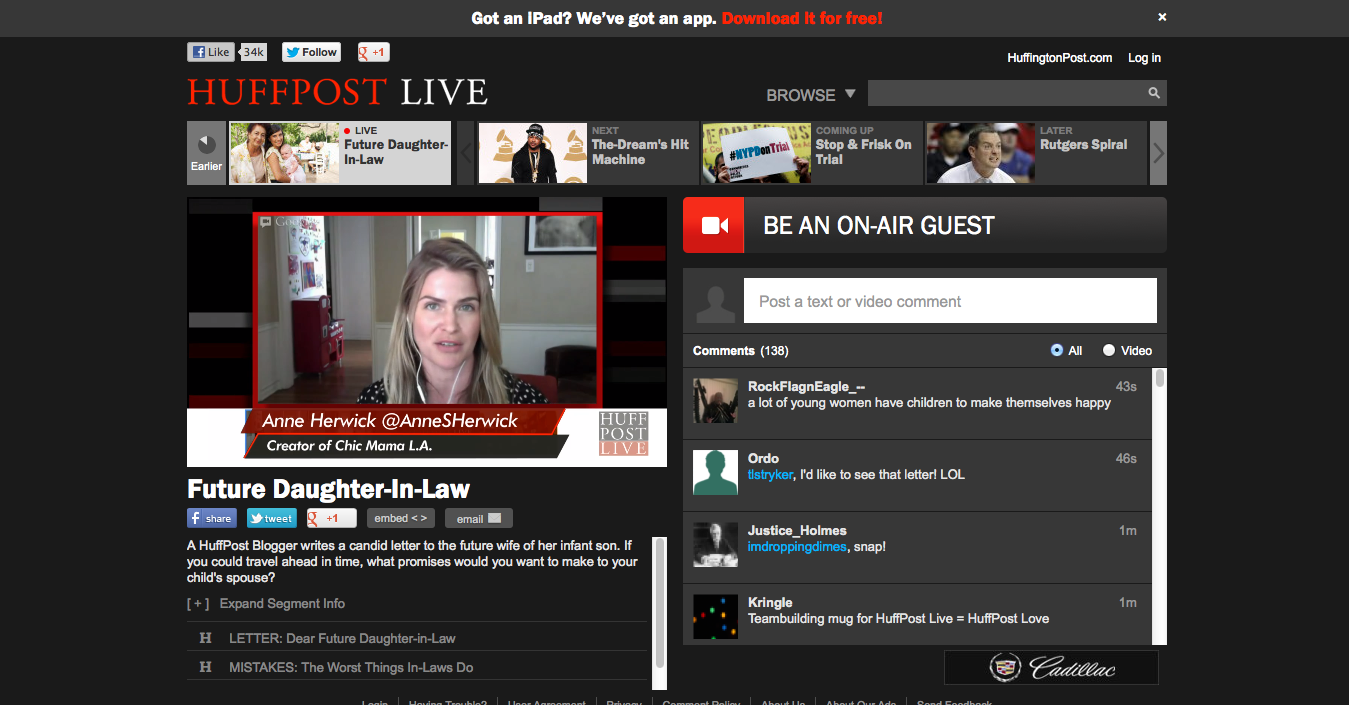Click the embed code button
This screenshot has width=1349, height=705.
point(401,518)
